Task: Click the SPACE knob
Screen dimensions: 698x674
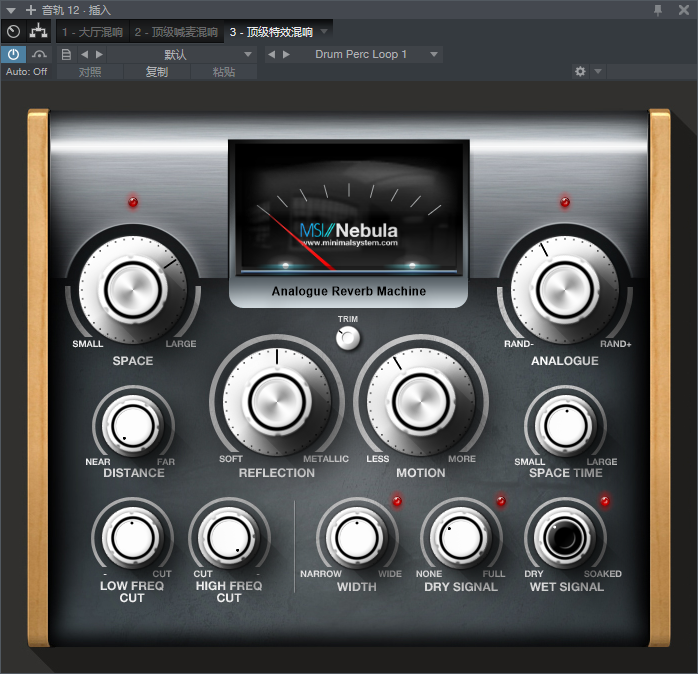Action: [x=133, y=290]
